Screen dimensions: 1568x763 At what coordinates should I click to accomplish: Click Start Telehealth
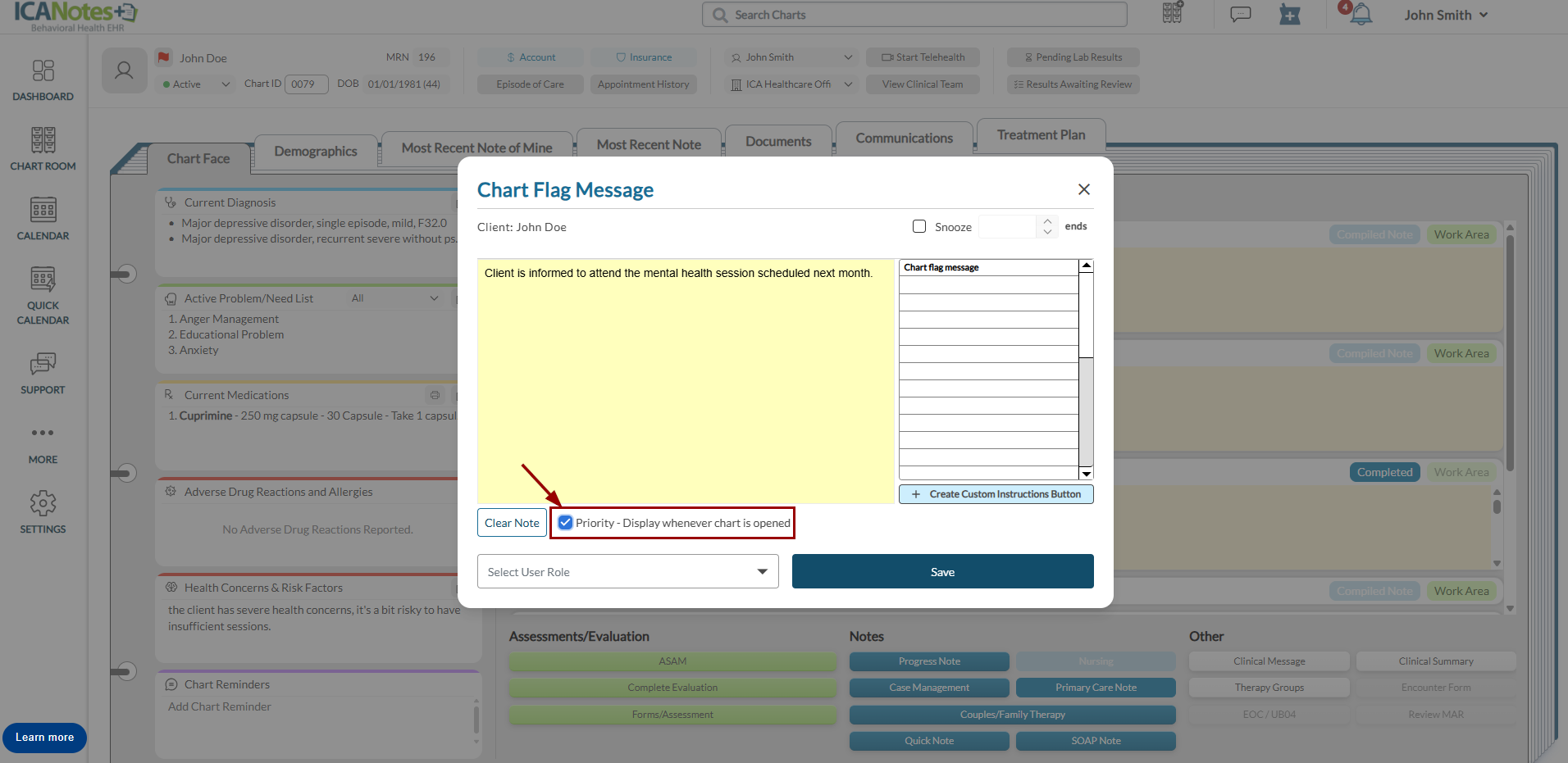pos(923,57)
